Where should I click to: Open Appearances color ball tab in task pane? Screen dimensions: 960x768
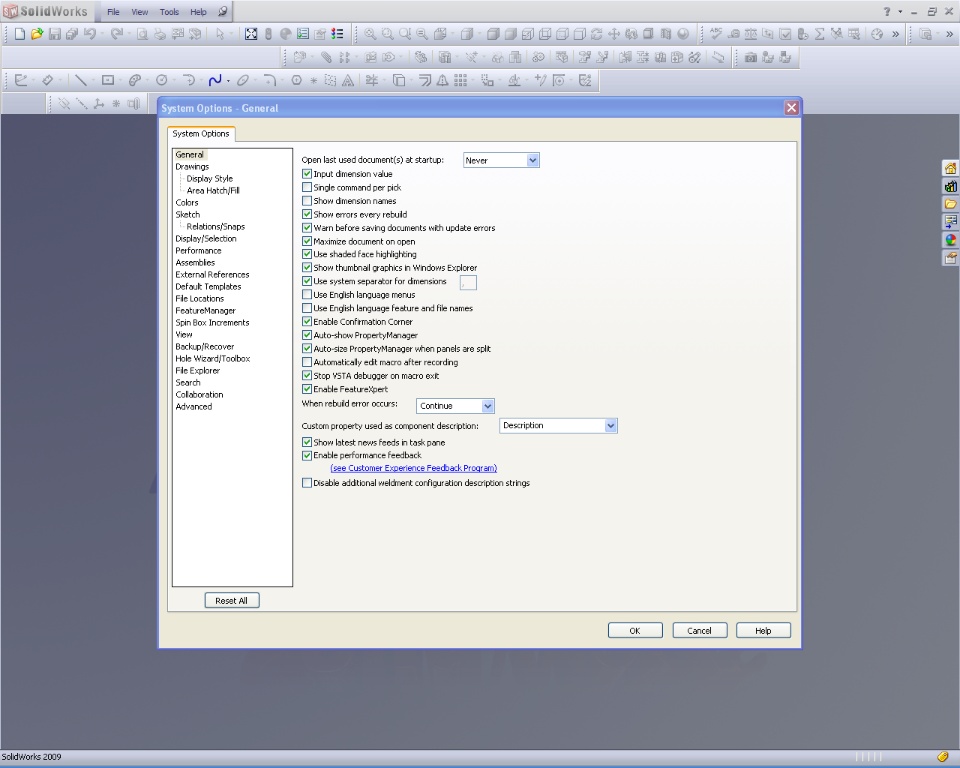(x=950, y=240)
